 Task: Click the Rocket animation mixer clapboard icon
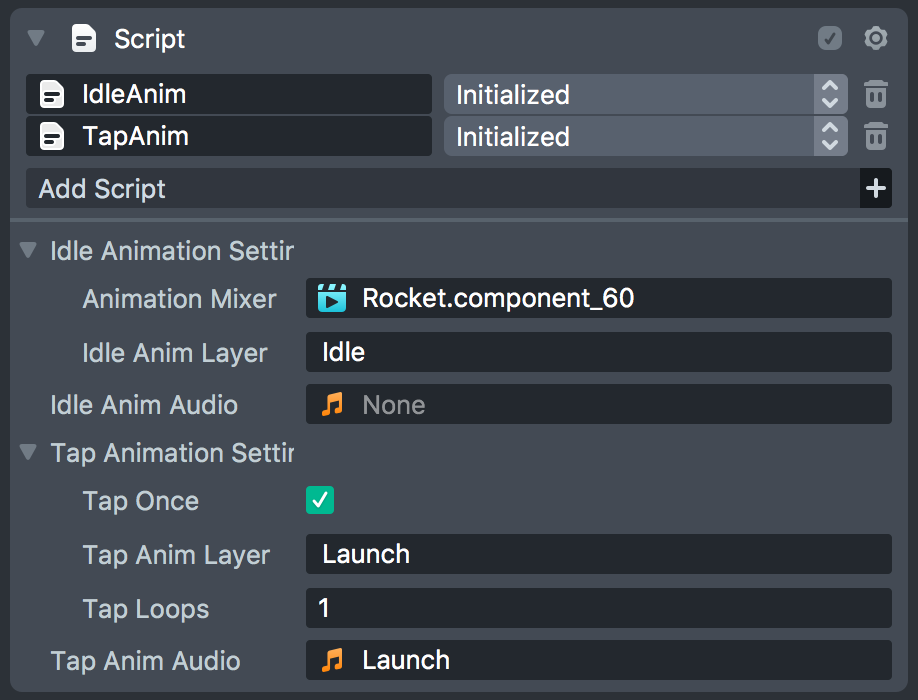pyautogui.click(x=332, y=298)
